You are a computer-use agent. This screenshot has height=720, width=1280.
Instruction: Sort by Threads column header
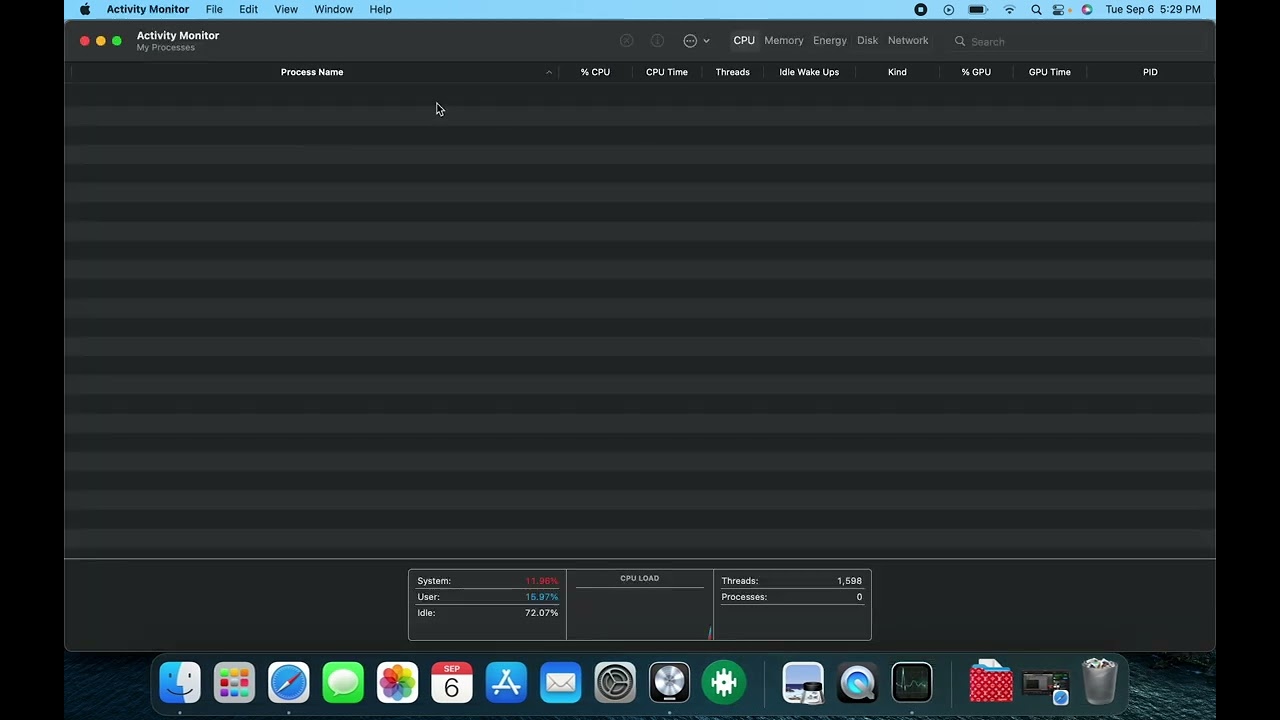(733, 72)
